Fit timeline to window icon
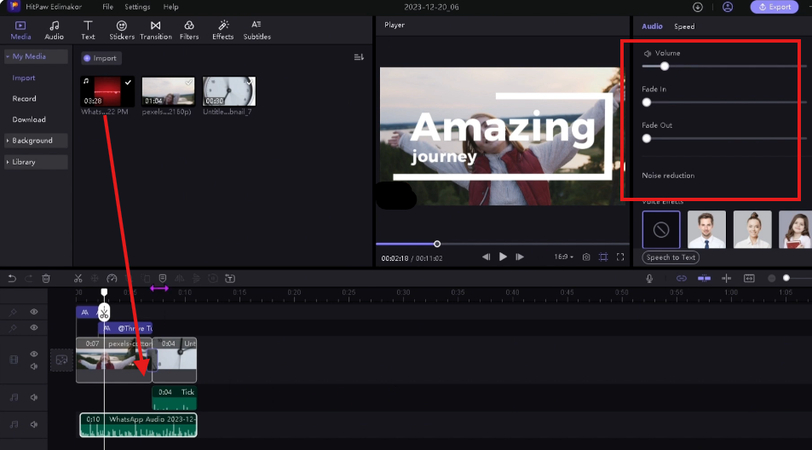The height and width of the screenshot is (450, 812). (x=749, y=279)
